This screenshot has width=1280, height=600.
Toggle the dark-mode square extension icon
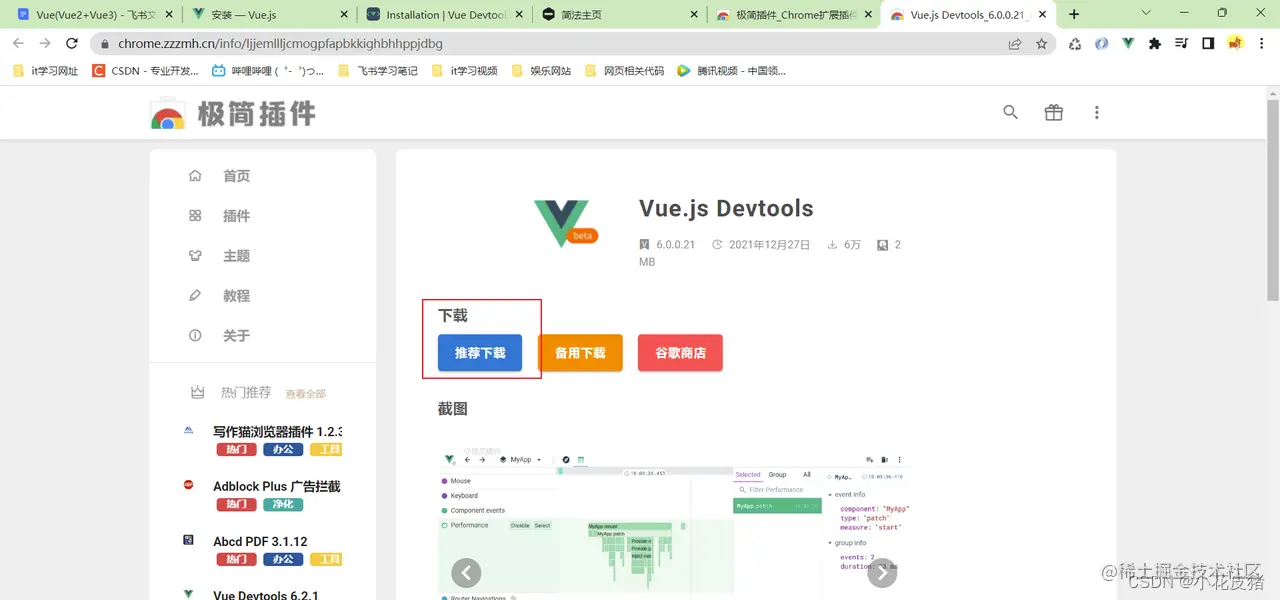(1207, 44)
